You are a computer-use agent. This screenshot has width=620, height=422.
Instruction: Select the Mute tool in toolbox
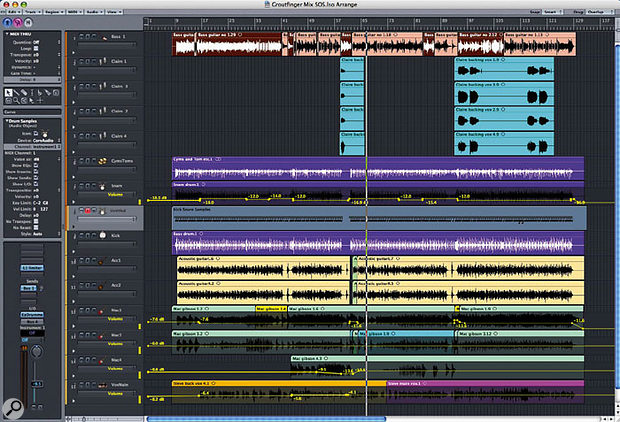pyautogui.click(x=8, y=100)
